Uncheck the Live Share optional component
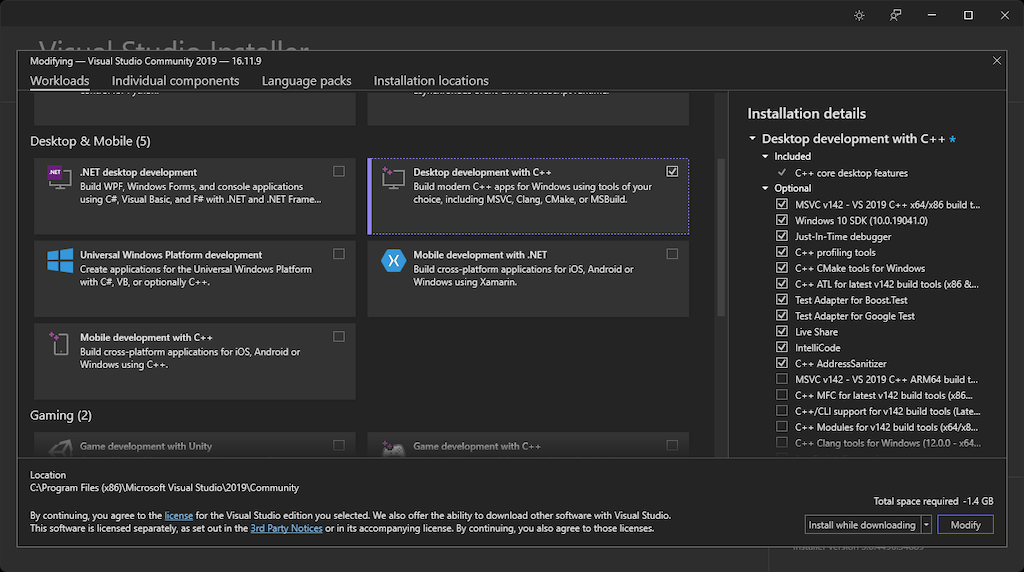This screenshot has width=1024, height=572. [x=782, y=332]
